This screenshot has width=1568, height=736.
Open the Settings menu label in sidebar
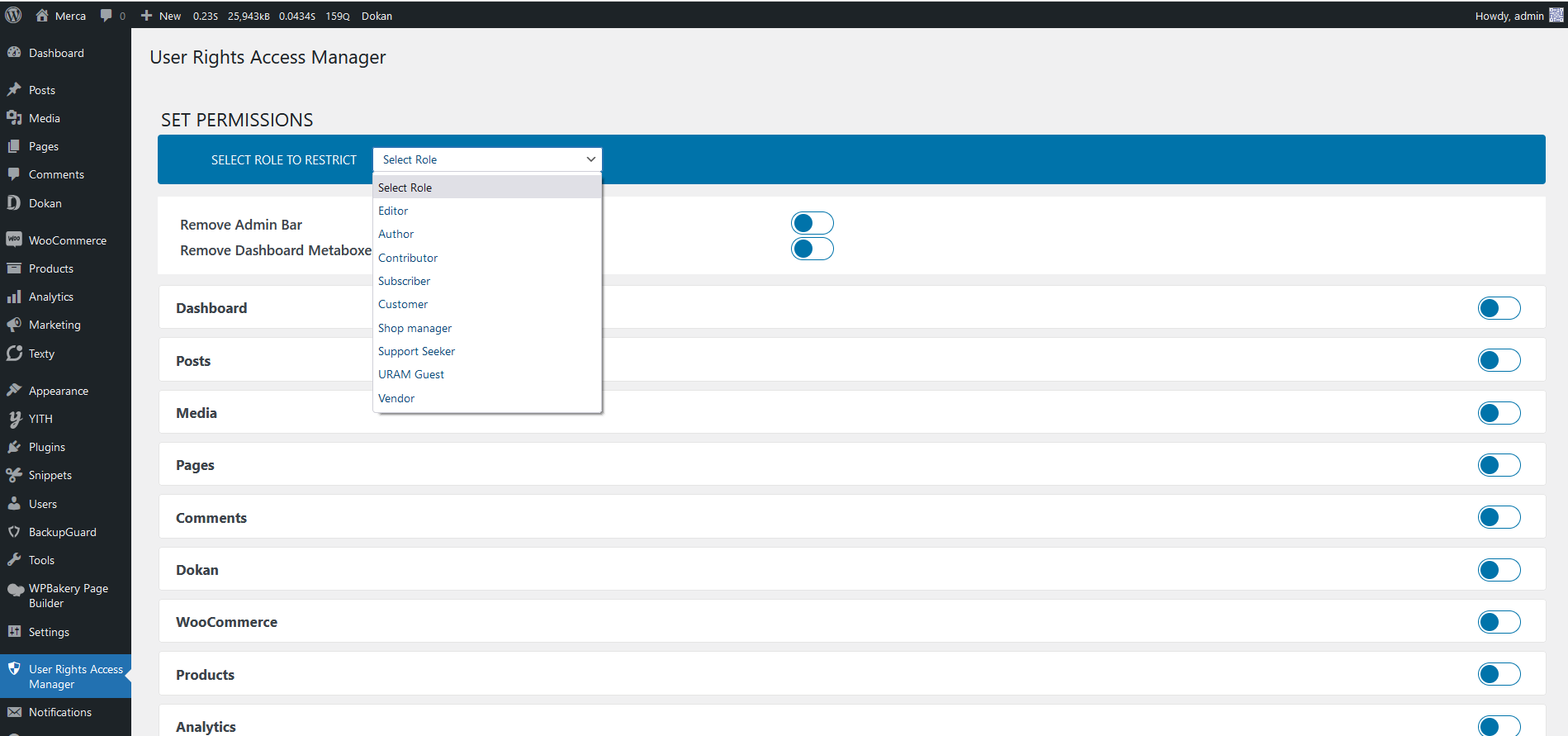click(49, 632)
